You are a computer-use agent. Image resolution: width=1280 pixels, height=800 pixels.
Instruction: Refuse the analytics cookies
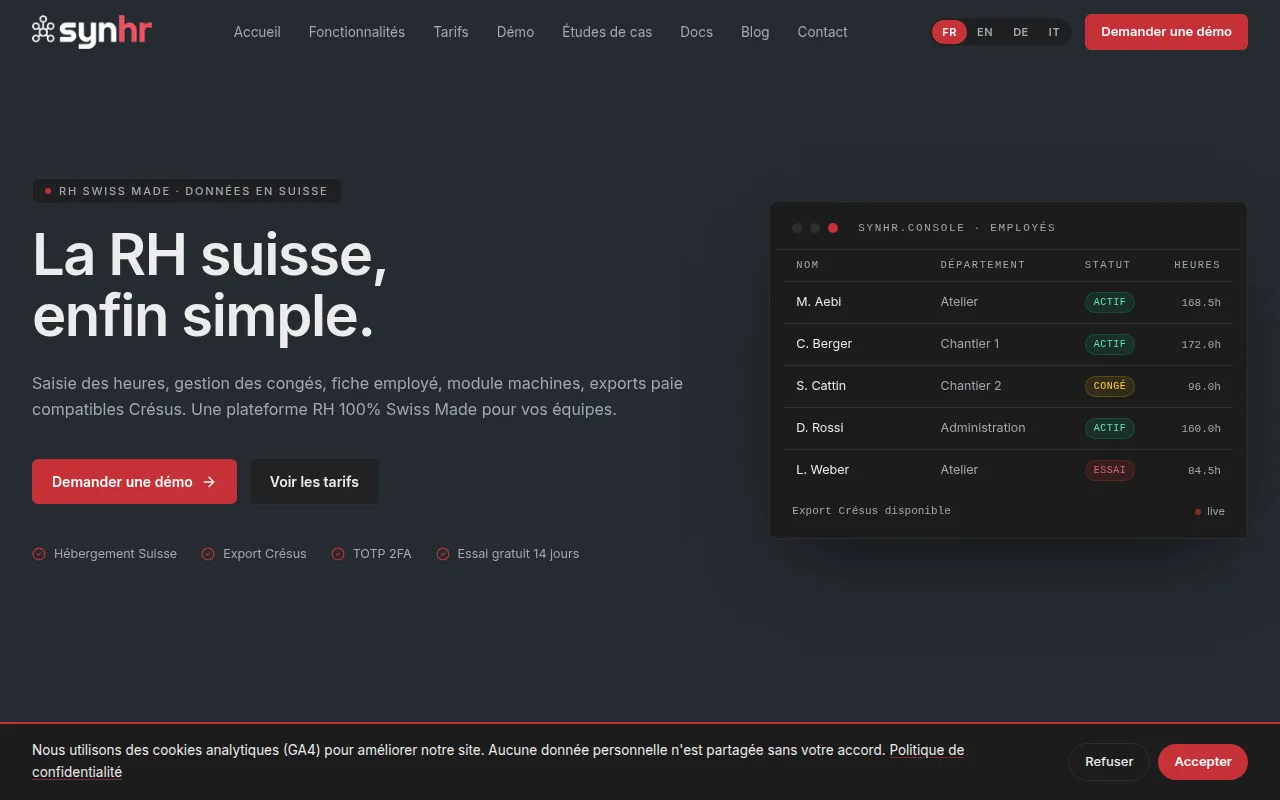point(1109,762)
